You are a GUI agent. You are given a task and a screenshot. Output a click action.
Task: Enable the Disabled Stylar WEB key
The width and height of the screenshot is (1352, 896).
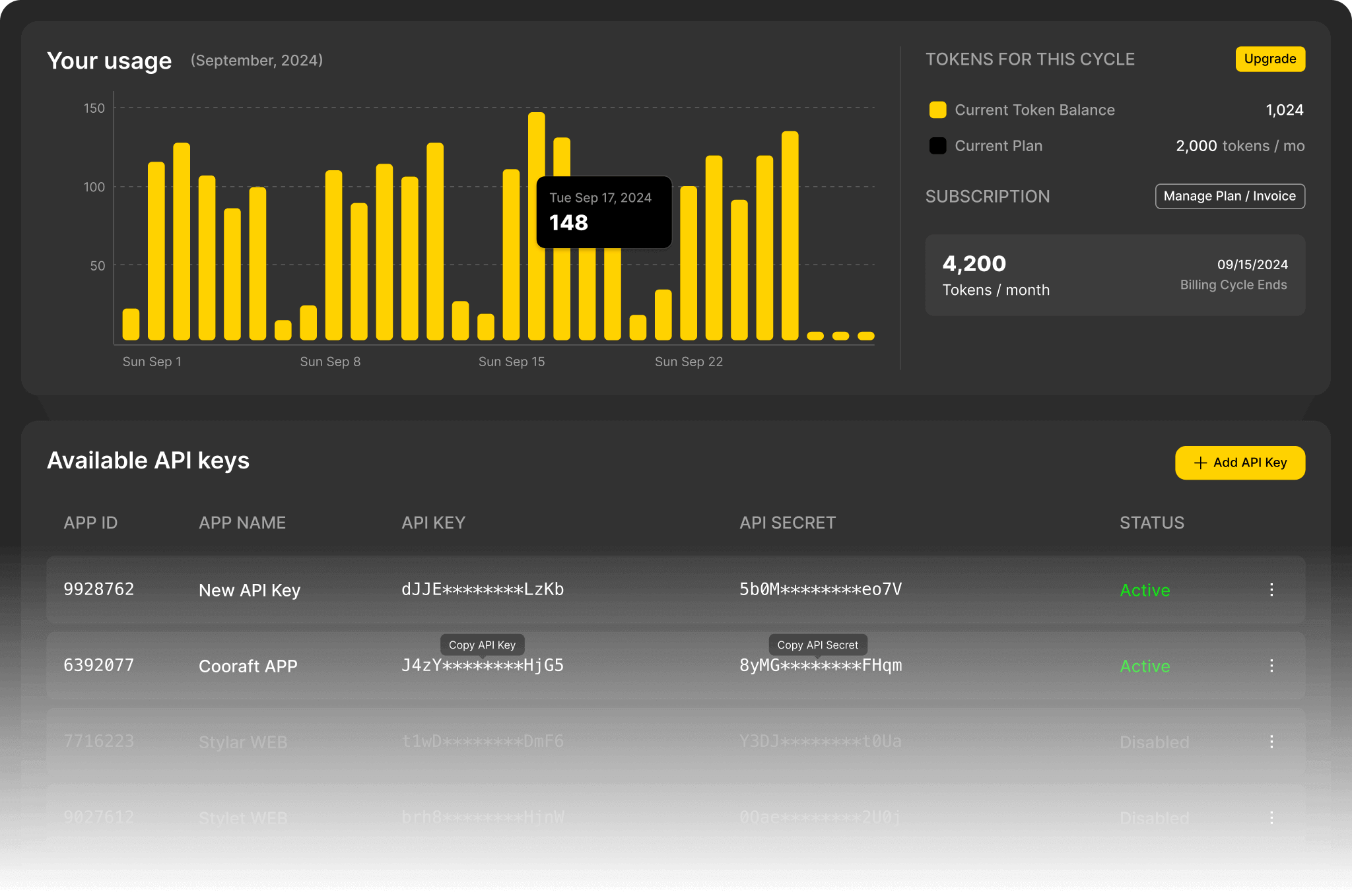[1154, 742]
